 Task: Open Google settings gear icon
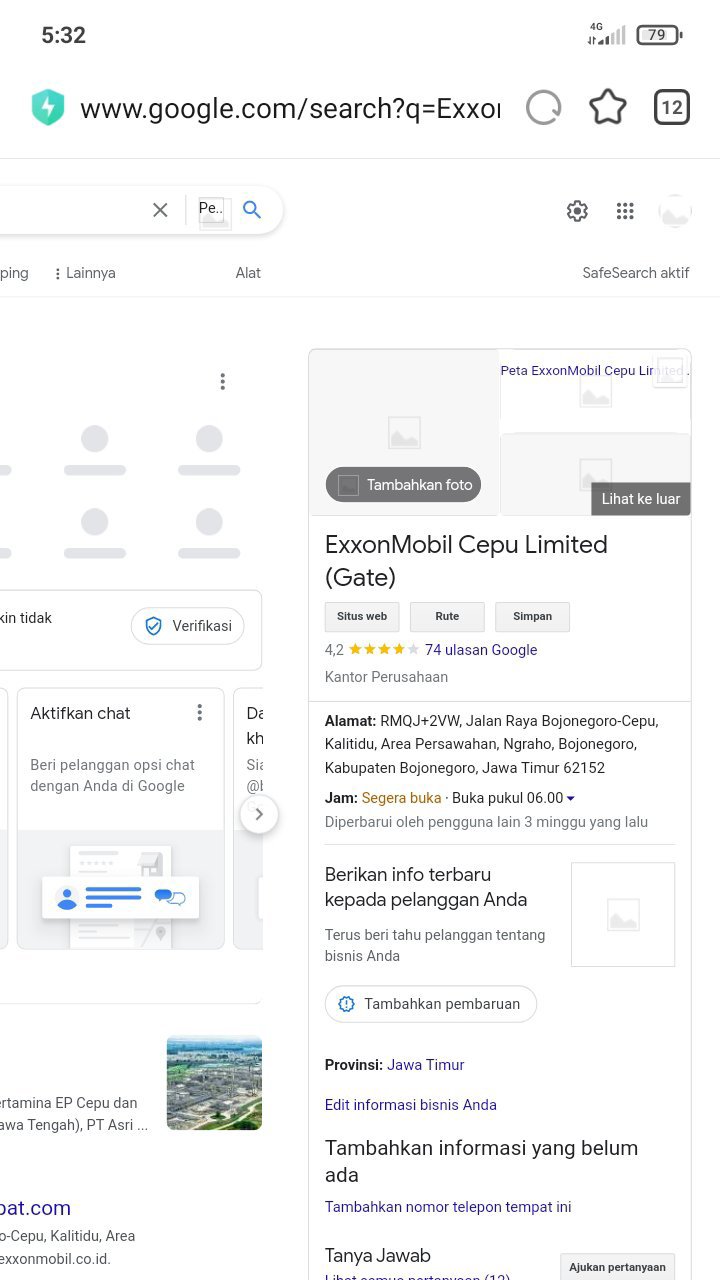[577, 211]
